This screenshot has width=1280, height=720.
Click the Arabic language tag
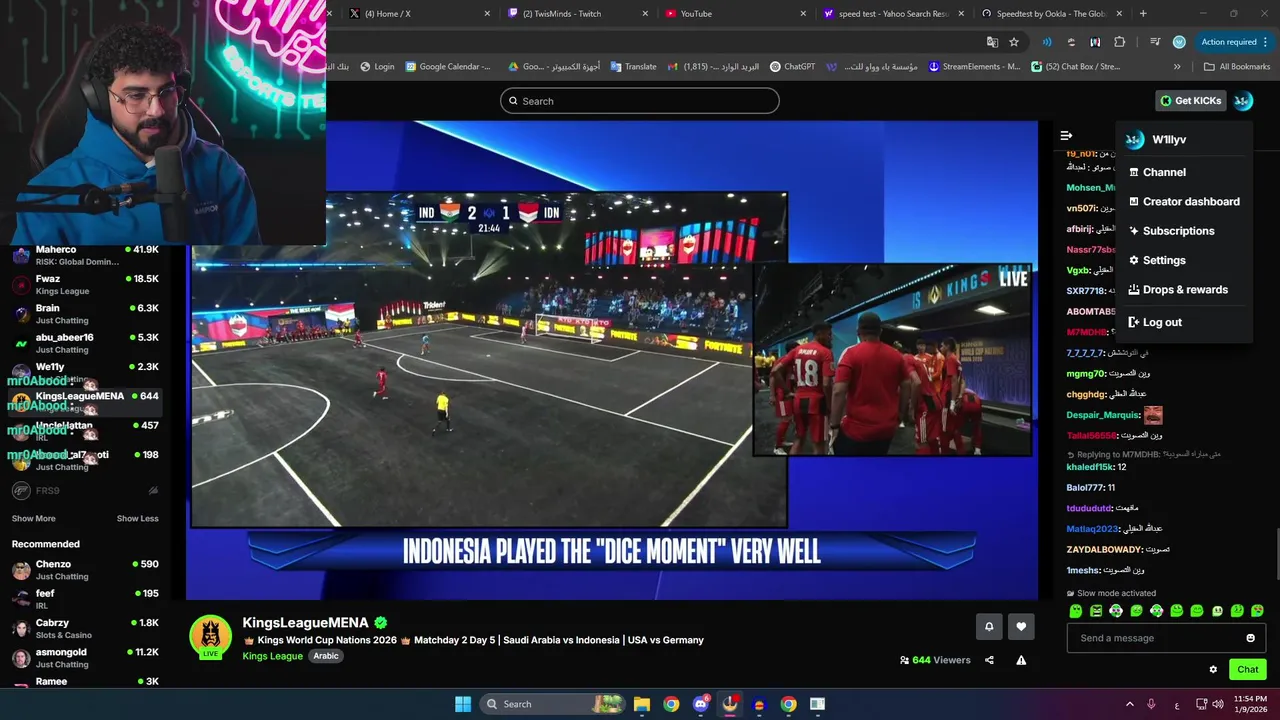point(326,656)
